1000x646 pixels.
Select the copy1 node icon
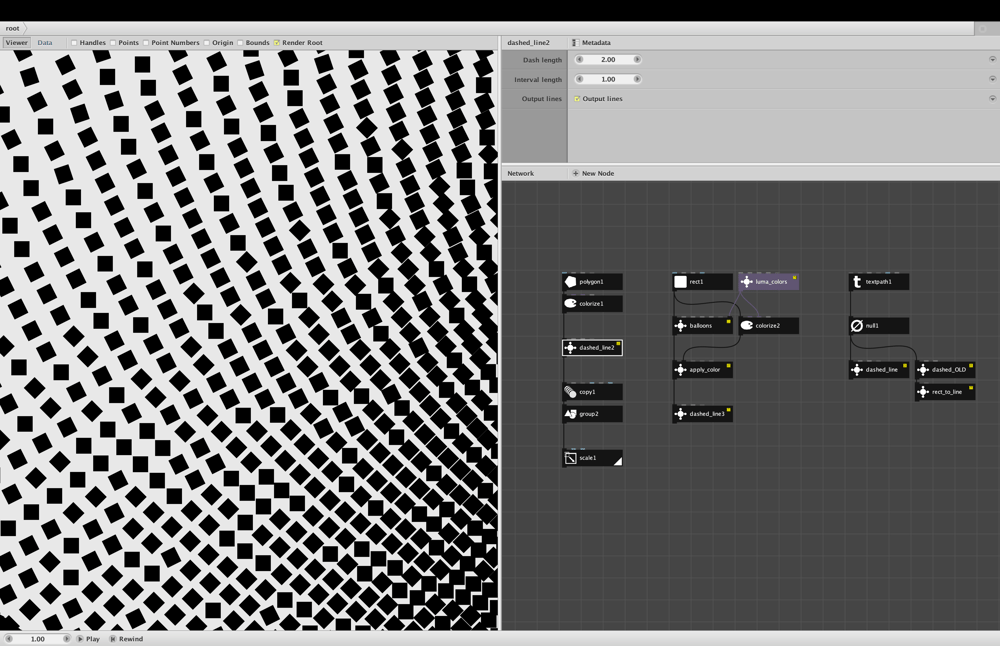[570, 392]
